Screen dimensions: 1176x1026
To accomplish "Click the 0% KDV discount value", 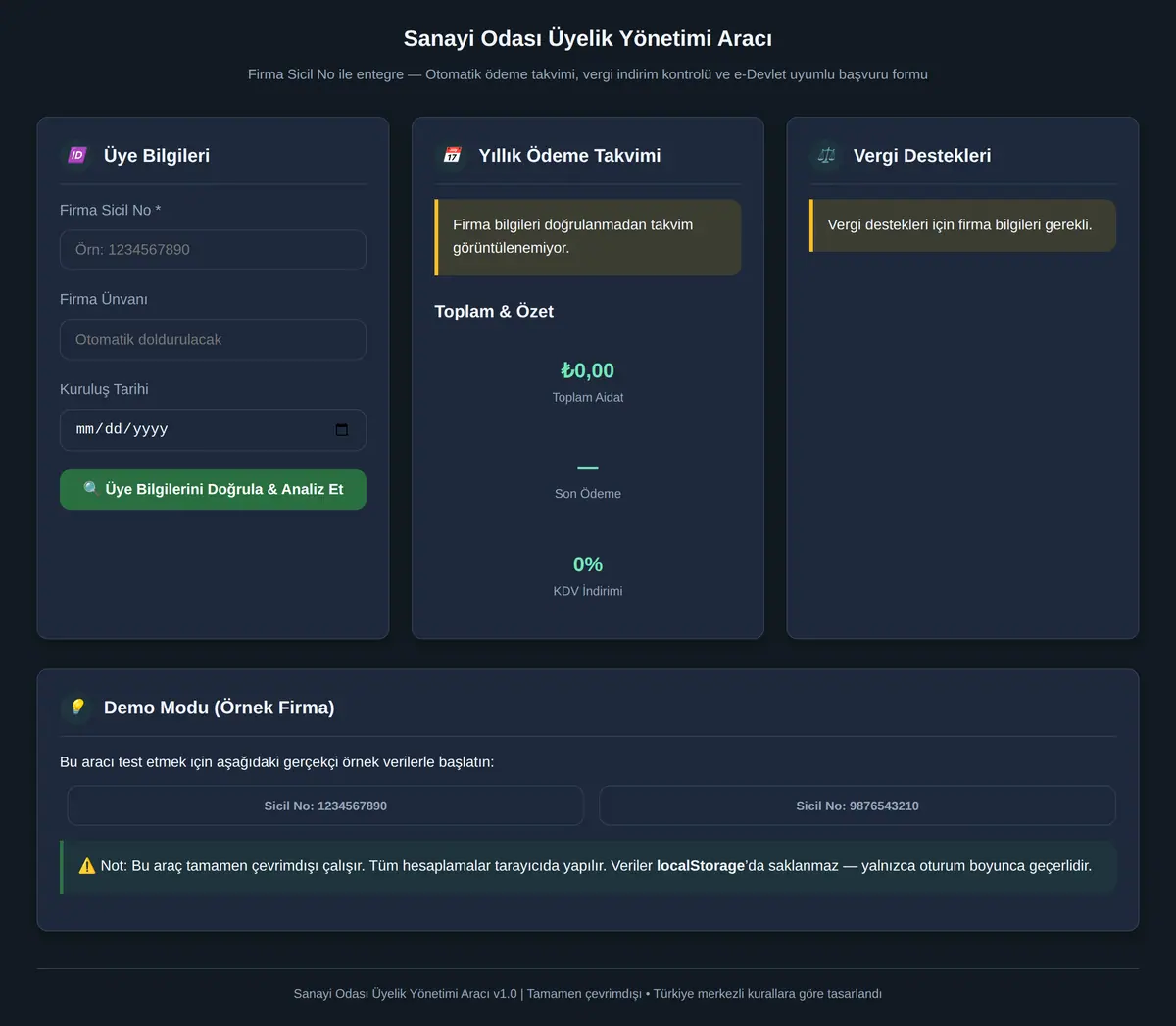I will [x=588, y=564].
